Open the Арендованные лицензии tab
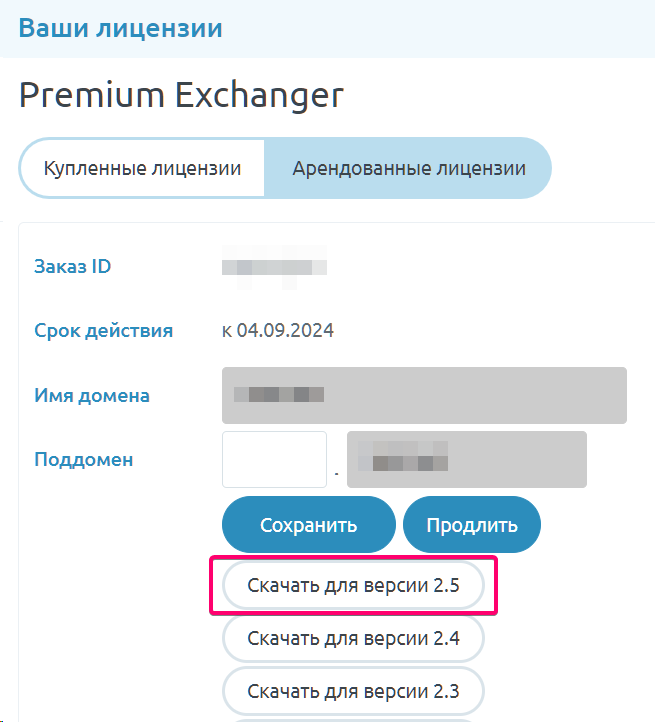 (x=408, y=168)
